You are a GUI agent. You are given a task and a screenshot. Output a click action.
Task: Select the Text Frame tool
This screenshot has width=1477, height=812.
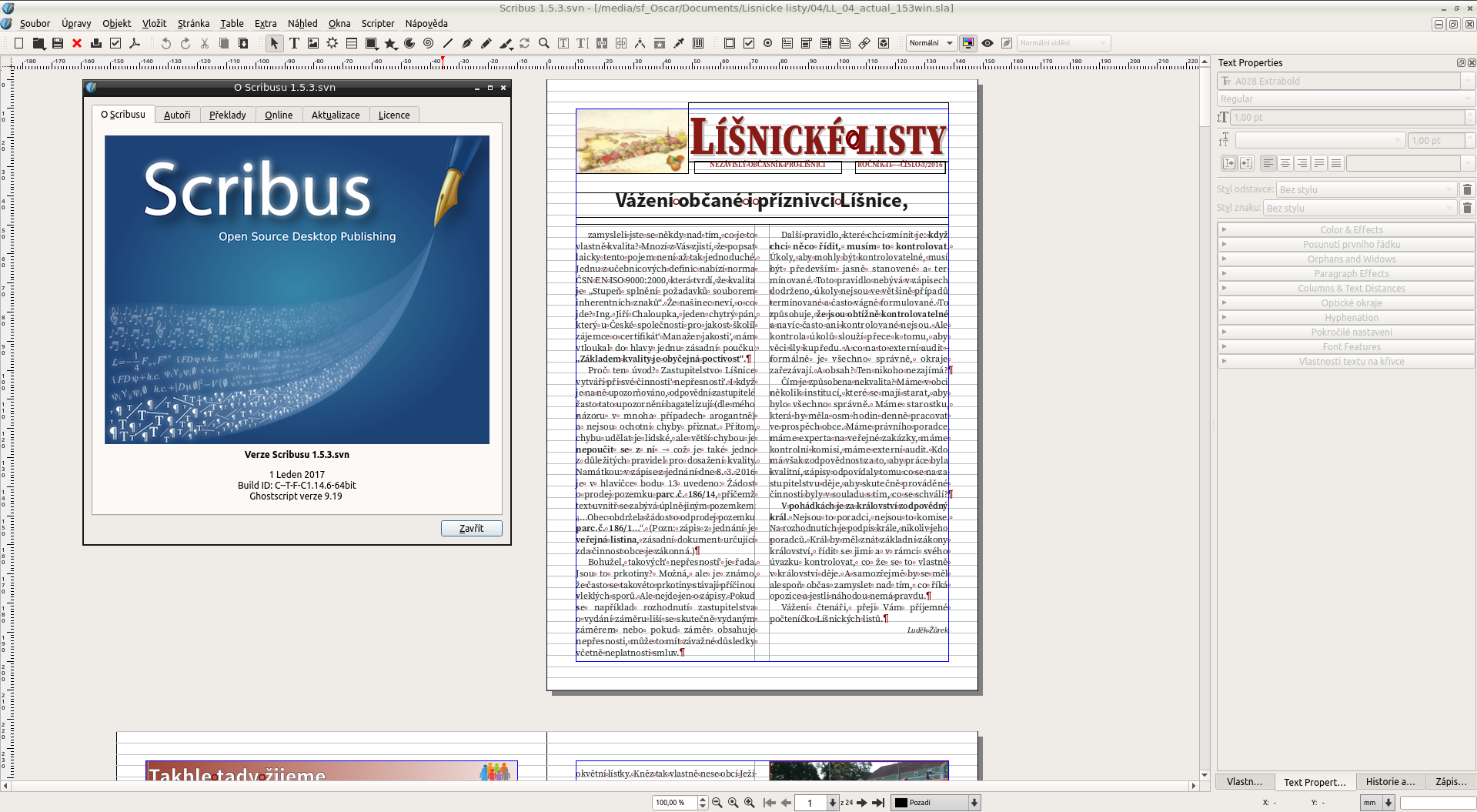(294, 44)
